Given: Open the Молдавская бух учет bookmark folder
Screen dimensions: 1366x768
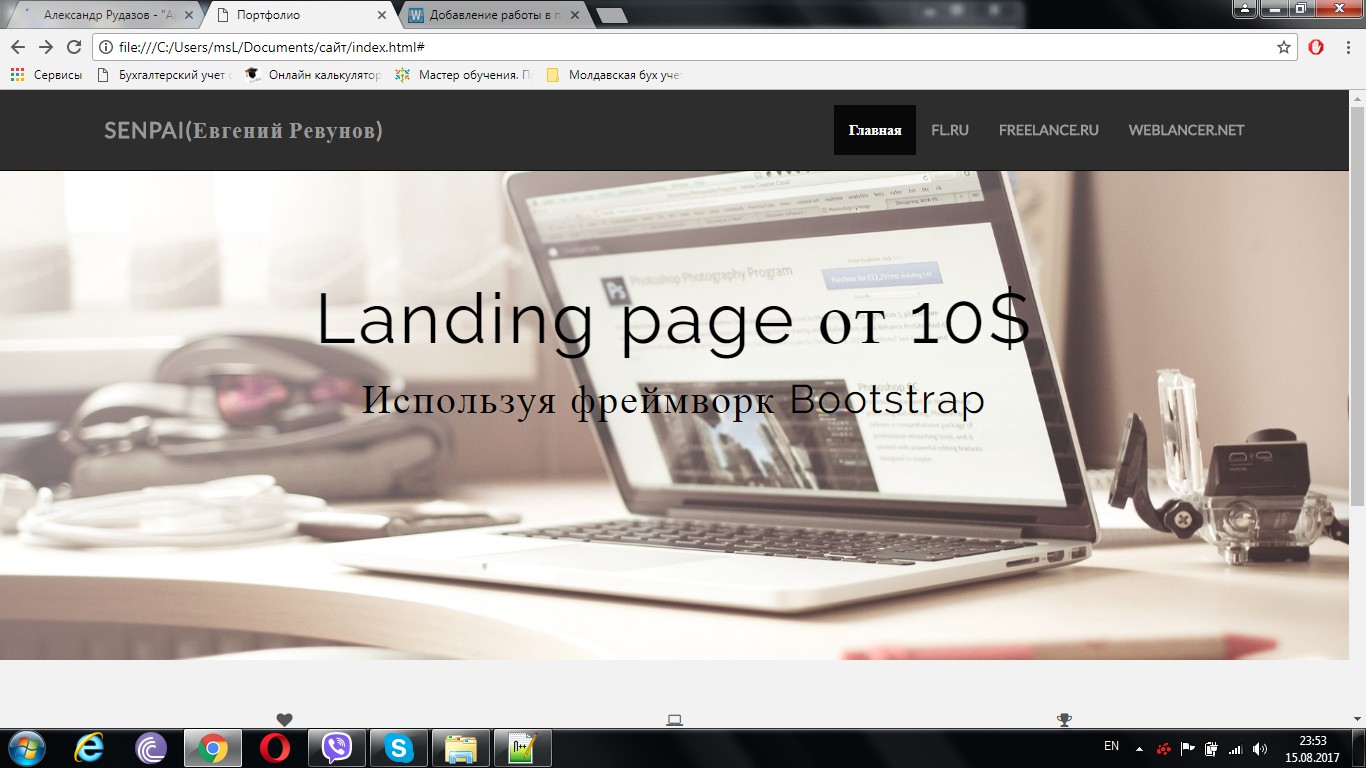Looking at the screenshot, I should click(614, 75).
